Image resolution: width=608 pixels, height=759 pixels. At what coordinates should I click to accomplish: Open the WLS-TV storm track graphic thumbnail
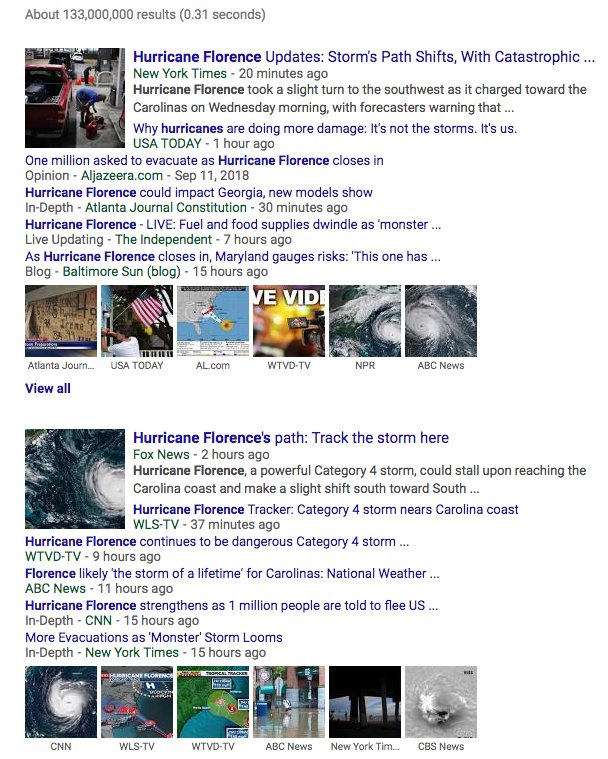point(137,702)
